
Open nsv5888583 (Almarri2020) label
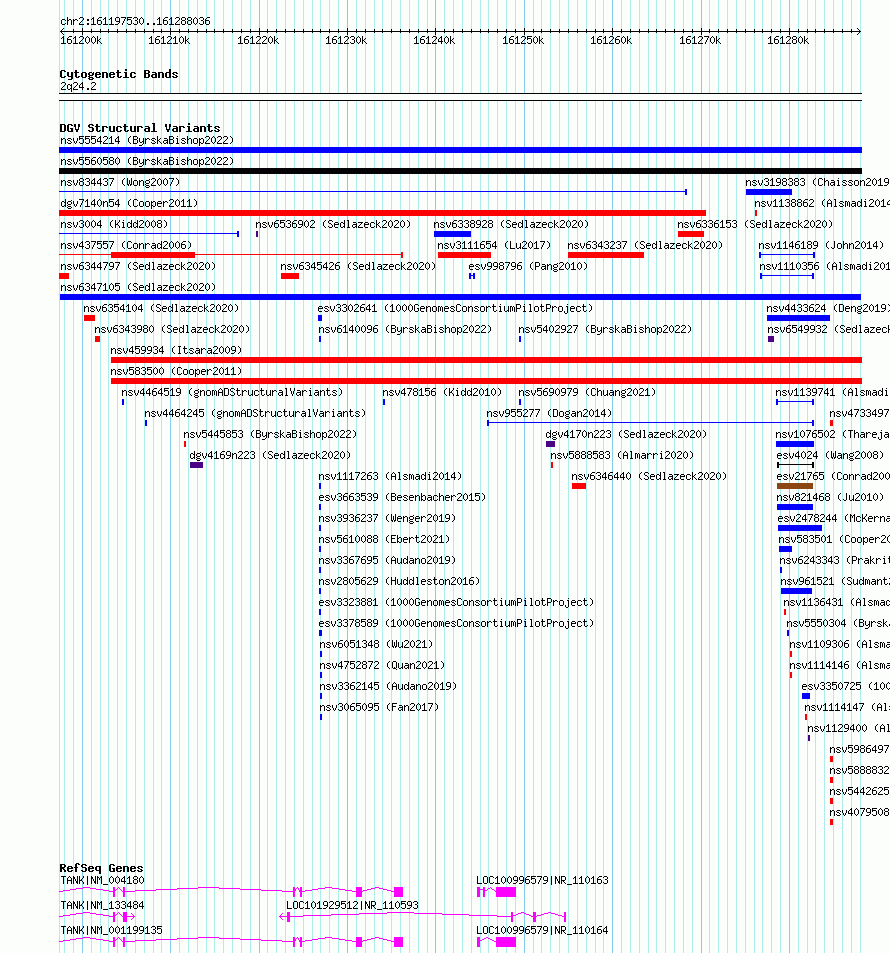point(622,455)
